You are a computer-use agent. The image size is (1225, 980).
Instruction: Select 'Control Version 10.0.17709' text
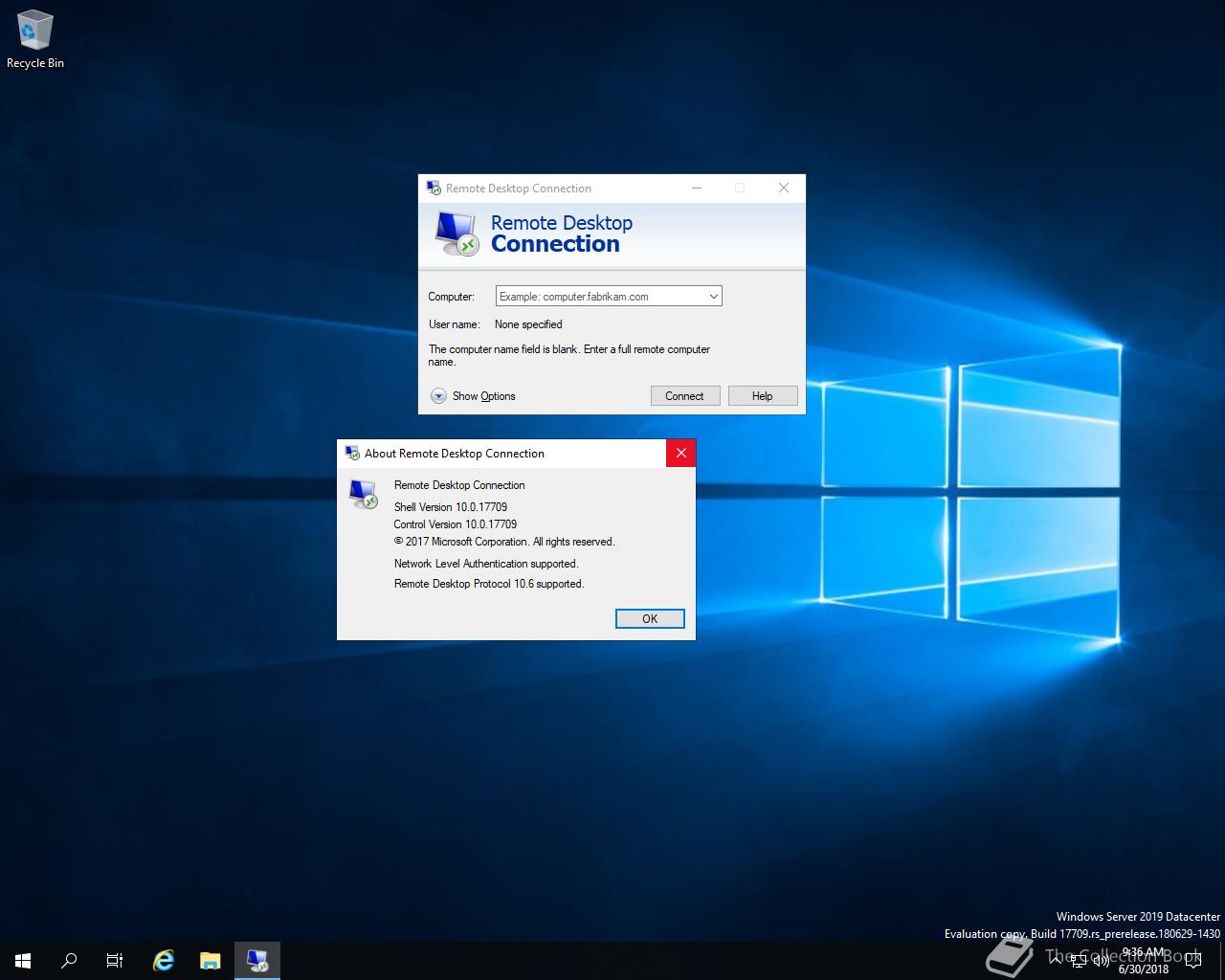[456, 524]
